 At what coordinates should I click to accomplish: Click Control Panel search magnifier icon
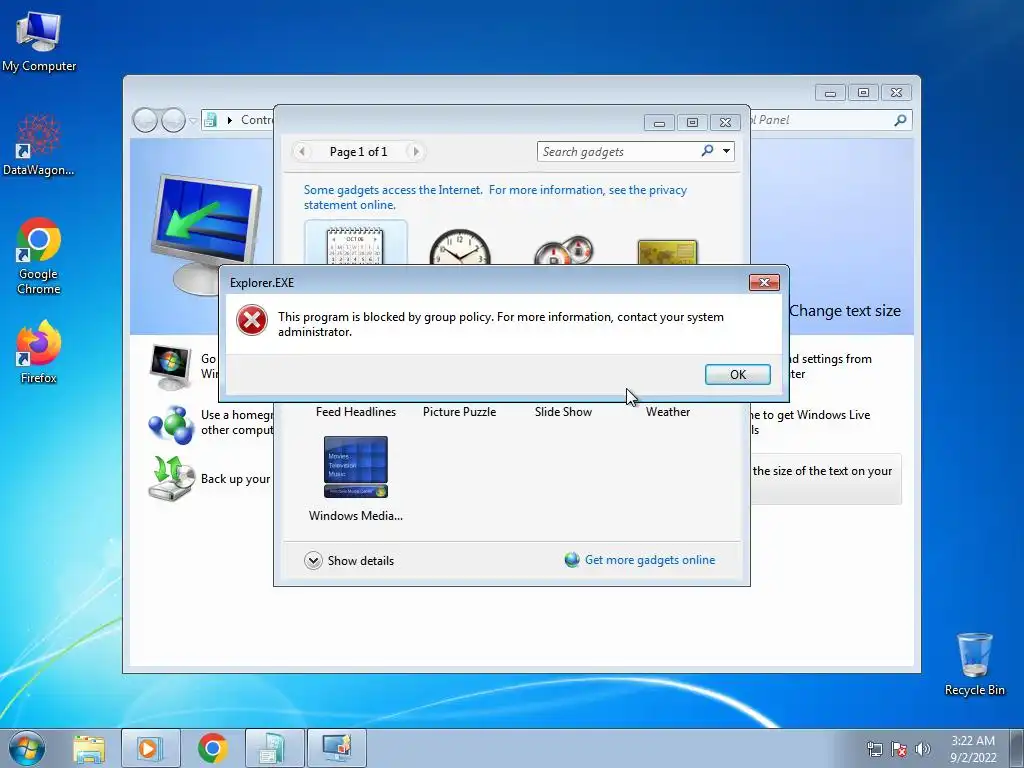click(x=900, y=120)
